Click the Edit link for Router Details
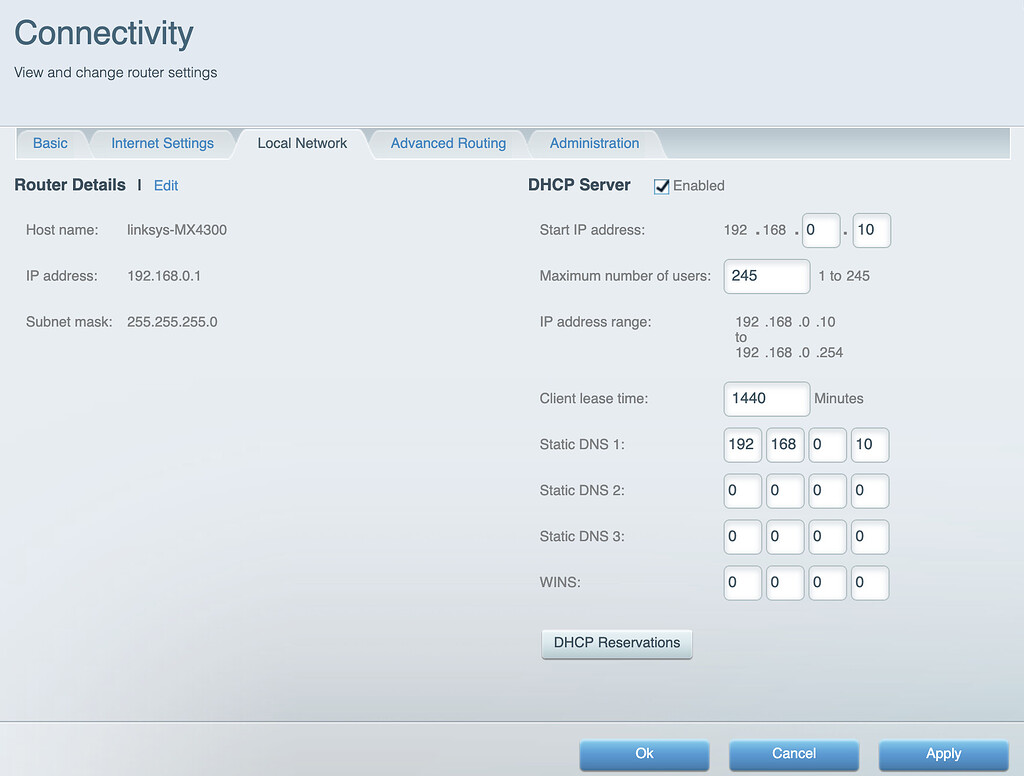The width and height of the screenshot is (1024, 776). [x=166, y=186]
